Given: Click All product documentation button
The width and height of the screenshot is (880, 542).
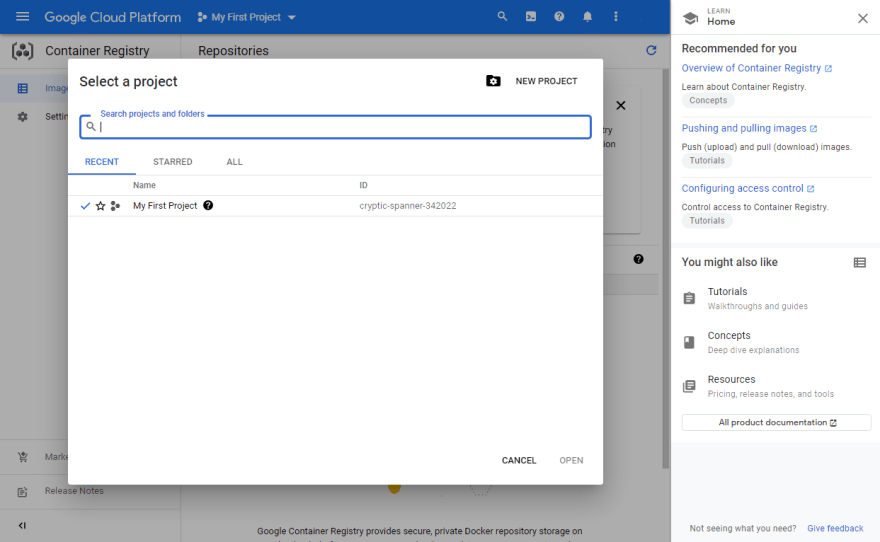Looking at the screenshot, I should [x=776, y=422].
